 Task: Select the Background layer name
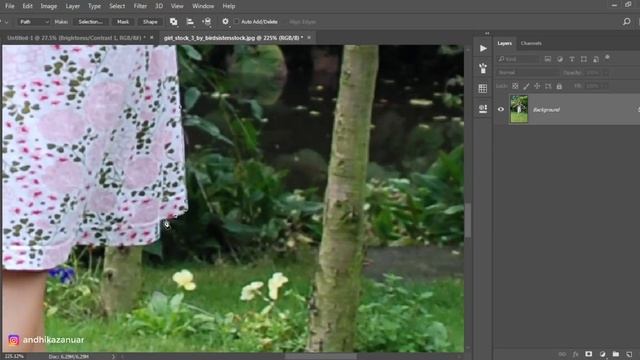pyautogui.click(x=546, y=109)
